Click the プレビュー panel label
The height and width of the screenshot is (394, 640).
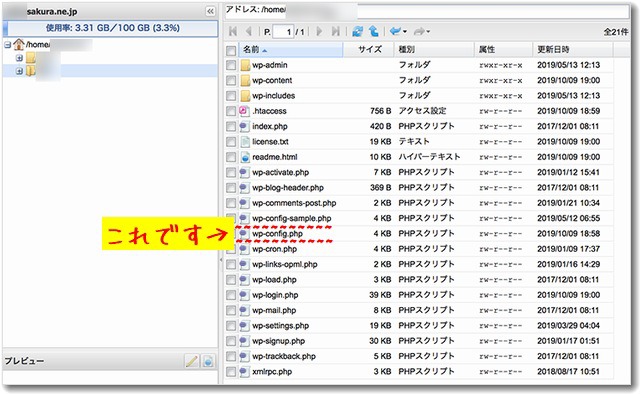click(24, 361)
